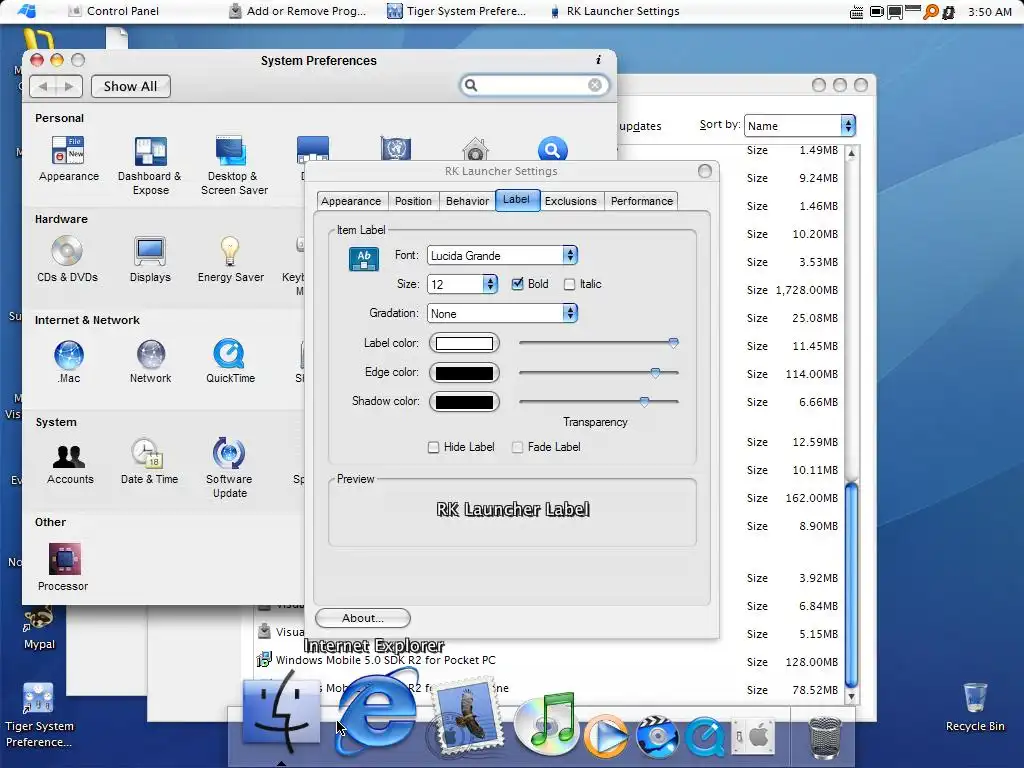Check the Fade Label option
The image size is (1024, 768).
coord(517,447)
